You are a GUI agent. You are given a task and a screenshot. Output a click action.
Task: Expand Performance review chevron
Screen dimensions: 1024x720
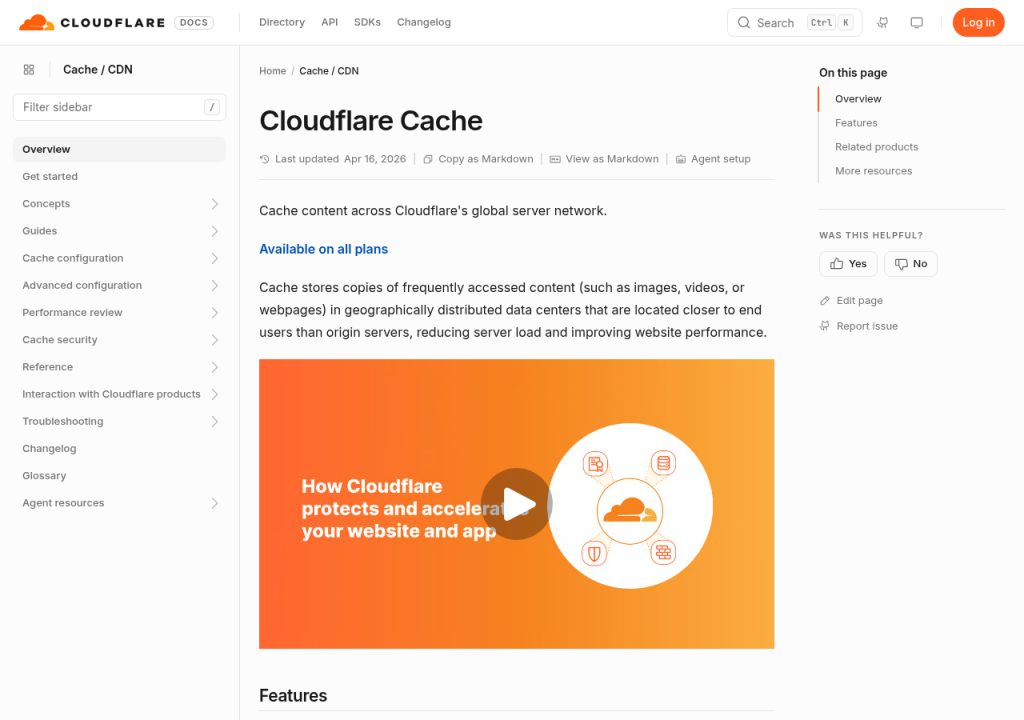(214, 313)
